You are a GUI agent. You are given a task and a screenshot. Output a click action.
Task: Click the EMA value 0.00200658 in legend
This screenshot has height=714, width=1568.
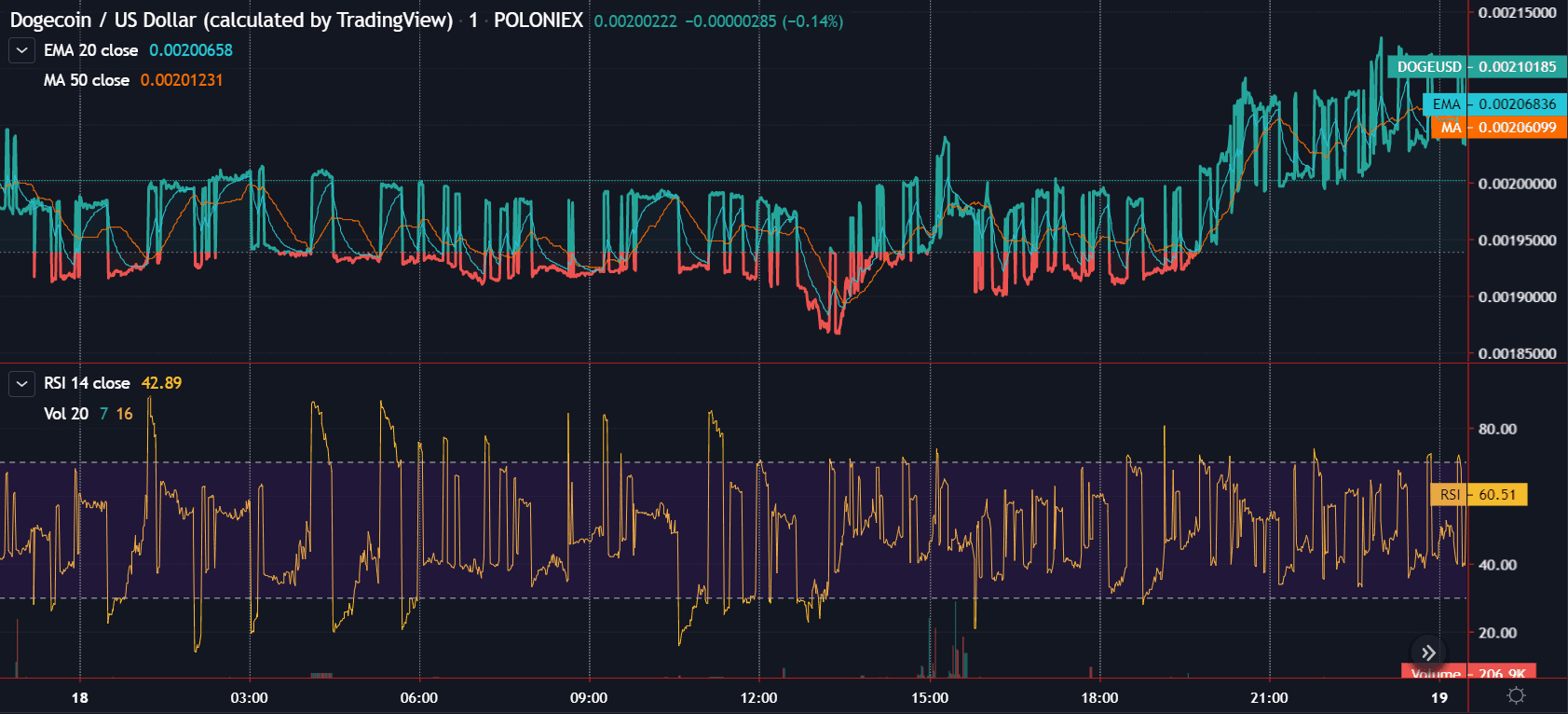point(191,50)
